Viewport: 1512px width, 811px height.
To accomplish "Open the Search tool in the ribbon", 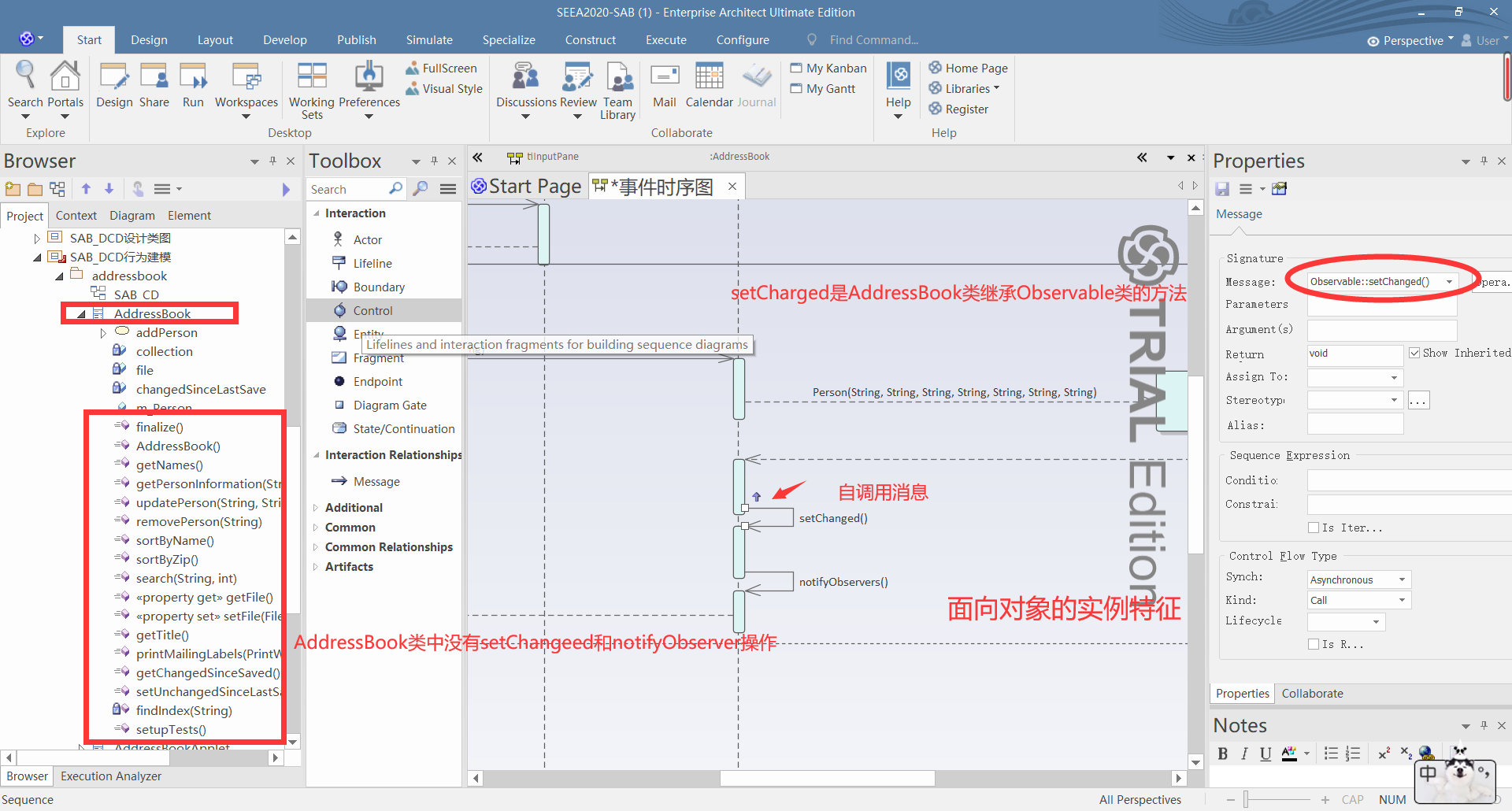I will pos(25,87).
